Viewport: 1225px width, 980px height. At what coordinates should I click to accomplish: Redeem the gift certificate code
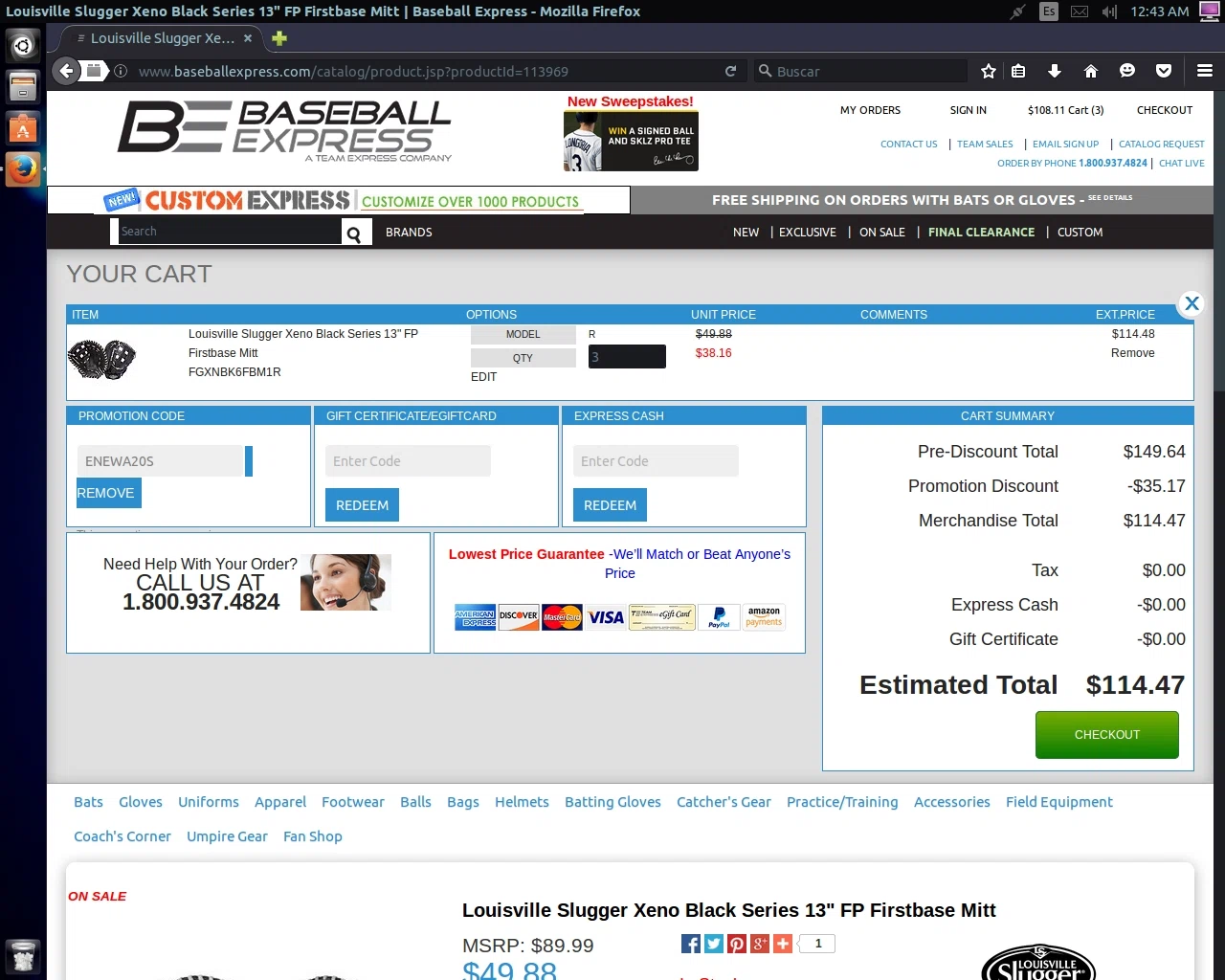(x=362, y=505)
